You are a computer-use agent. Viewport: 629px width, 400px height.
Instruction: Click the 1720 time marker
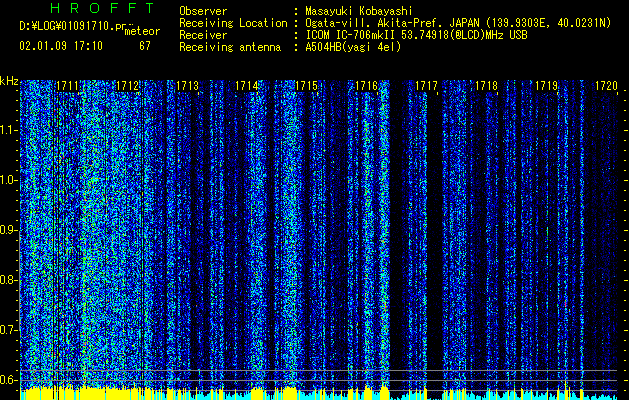pos(606,86)
